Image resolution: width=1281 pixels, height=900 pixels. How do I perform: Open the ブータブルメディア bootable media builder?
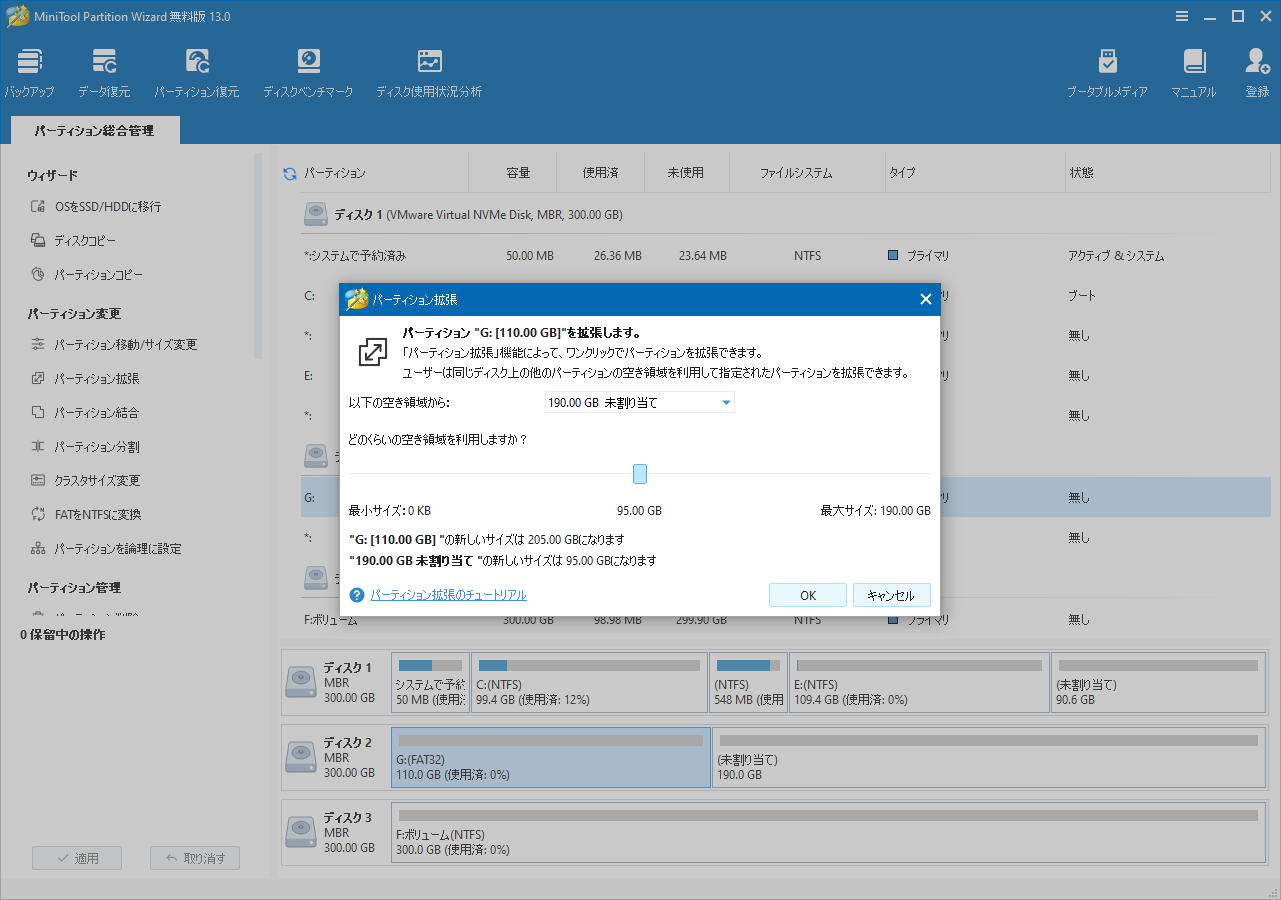(x=1108, y=70)
